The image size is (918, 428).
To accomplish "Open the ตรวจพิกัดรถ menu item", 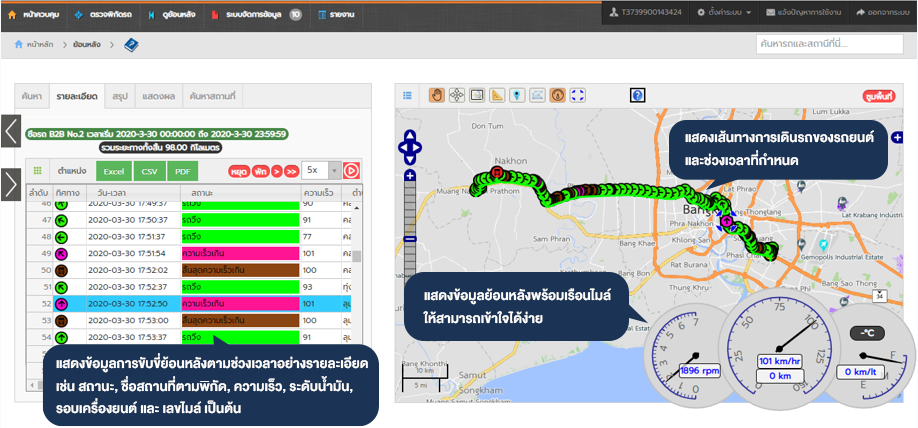I will [x=102, y=15].
